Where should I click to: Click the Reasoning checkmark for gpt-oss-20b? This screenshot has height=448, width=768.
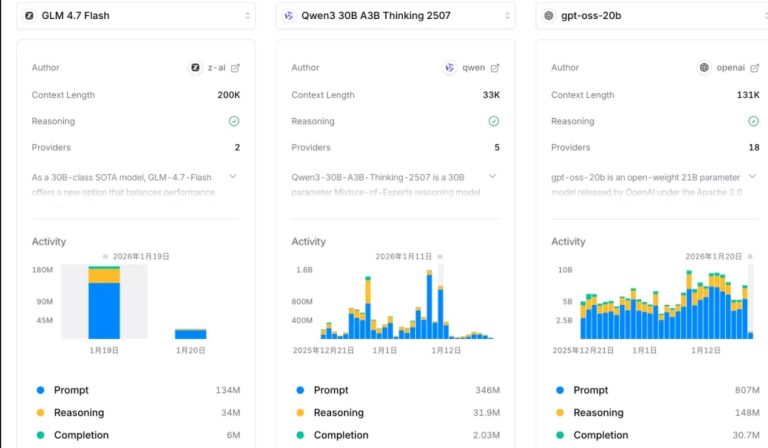(753, 121)
